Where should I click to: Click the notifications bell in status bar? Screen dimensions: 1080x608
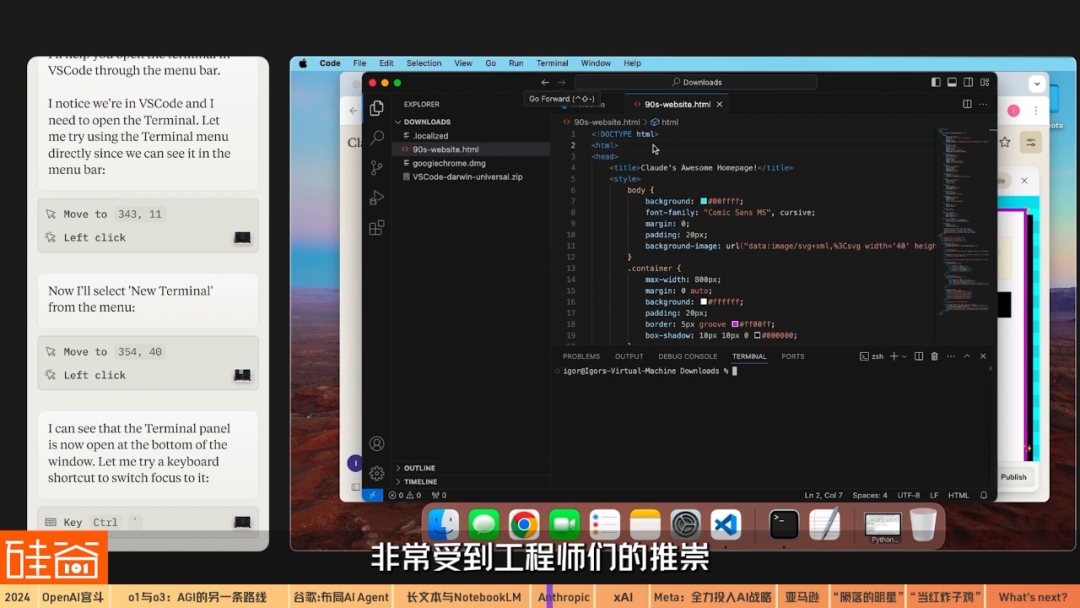point(984,495)
